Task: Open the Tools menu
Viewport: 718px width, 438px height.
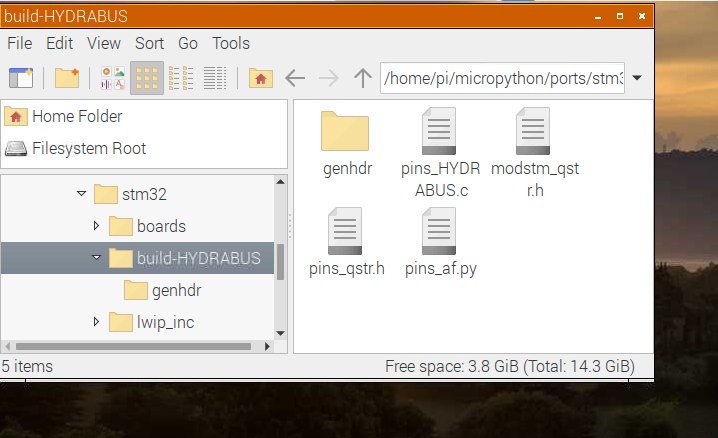Action: (x=231, y=43)
